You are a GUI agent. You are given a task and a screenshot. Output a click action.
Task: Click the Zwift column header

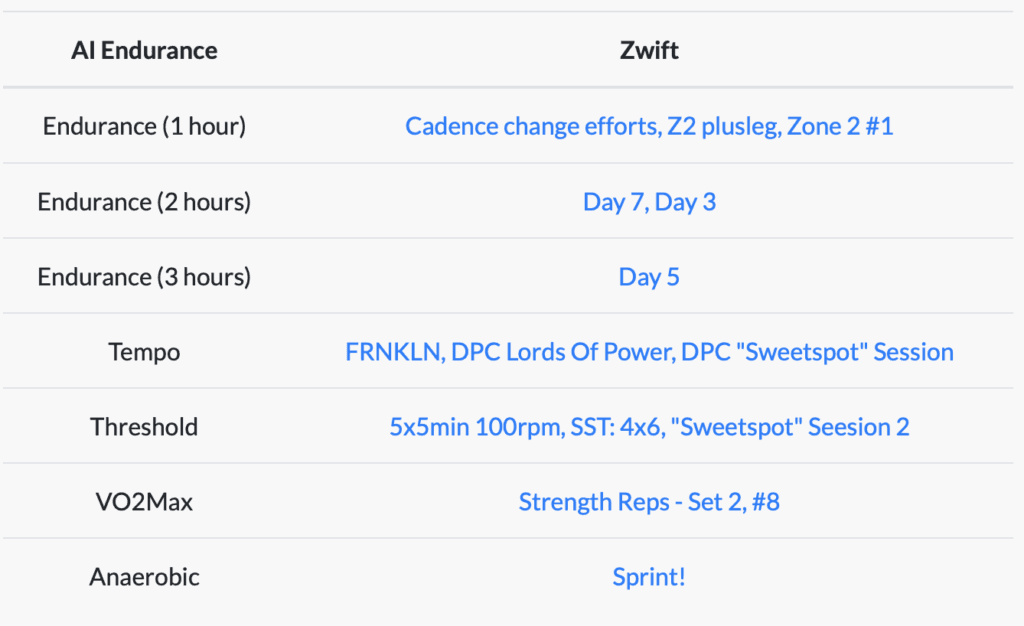click(649, 50)
